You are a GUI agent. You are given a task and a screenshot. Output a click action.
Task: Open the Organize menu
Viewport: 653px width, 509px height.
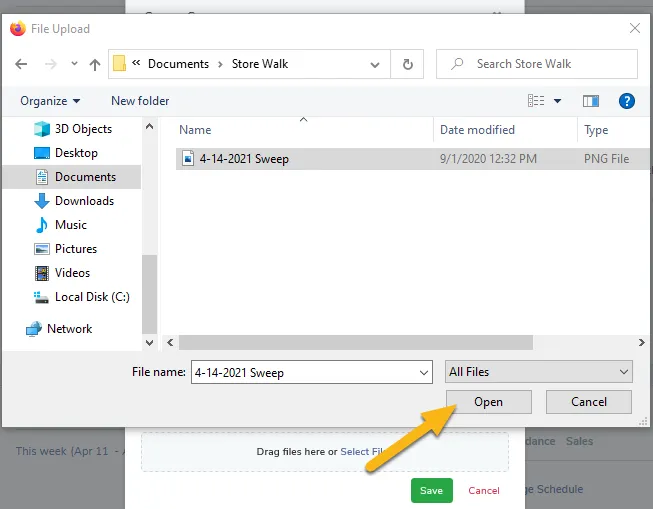coord(50,101)
